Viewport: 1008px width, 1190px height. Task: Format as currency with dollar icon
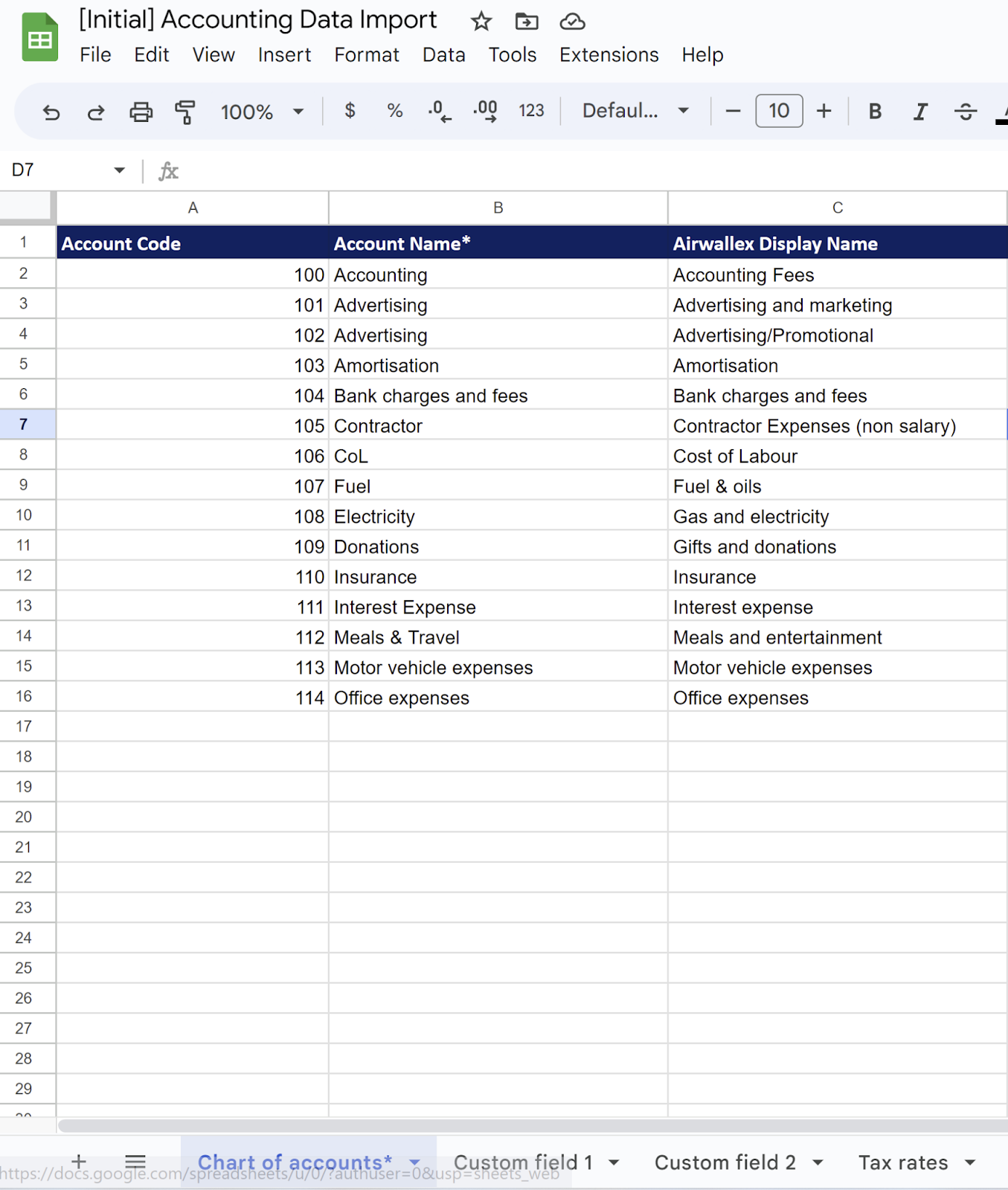coord(350,111)
